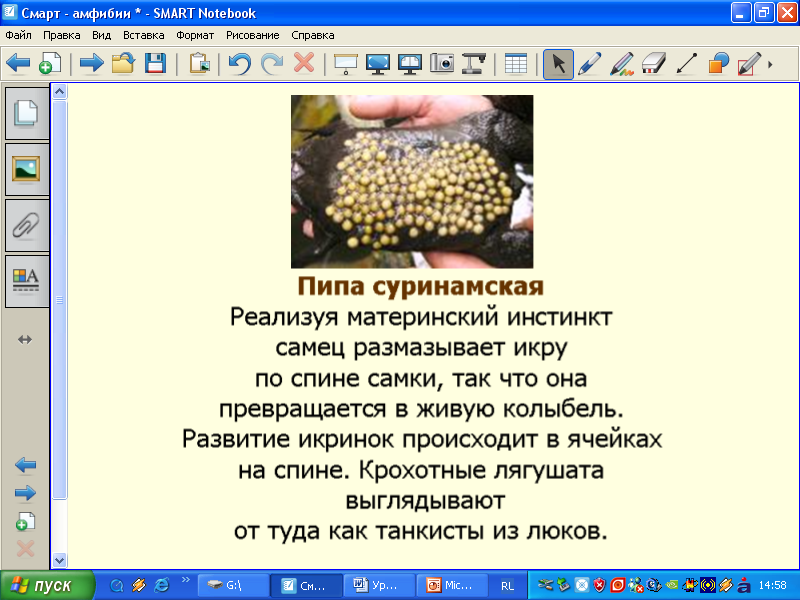Add a new page from the toolbar

[49, 64]
